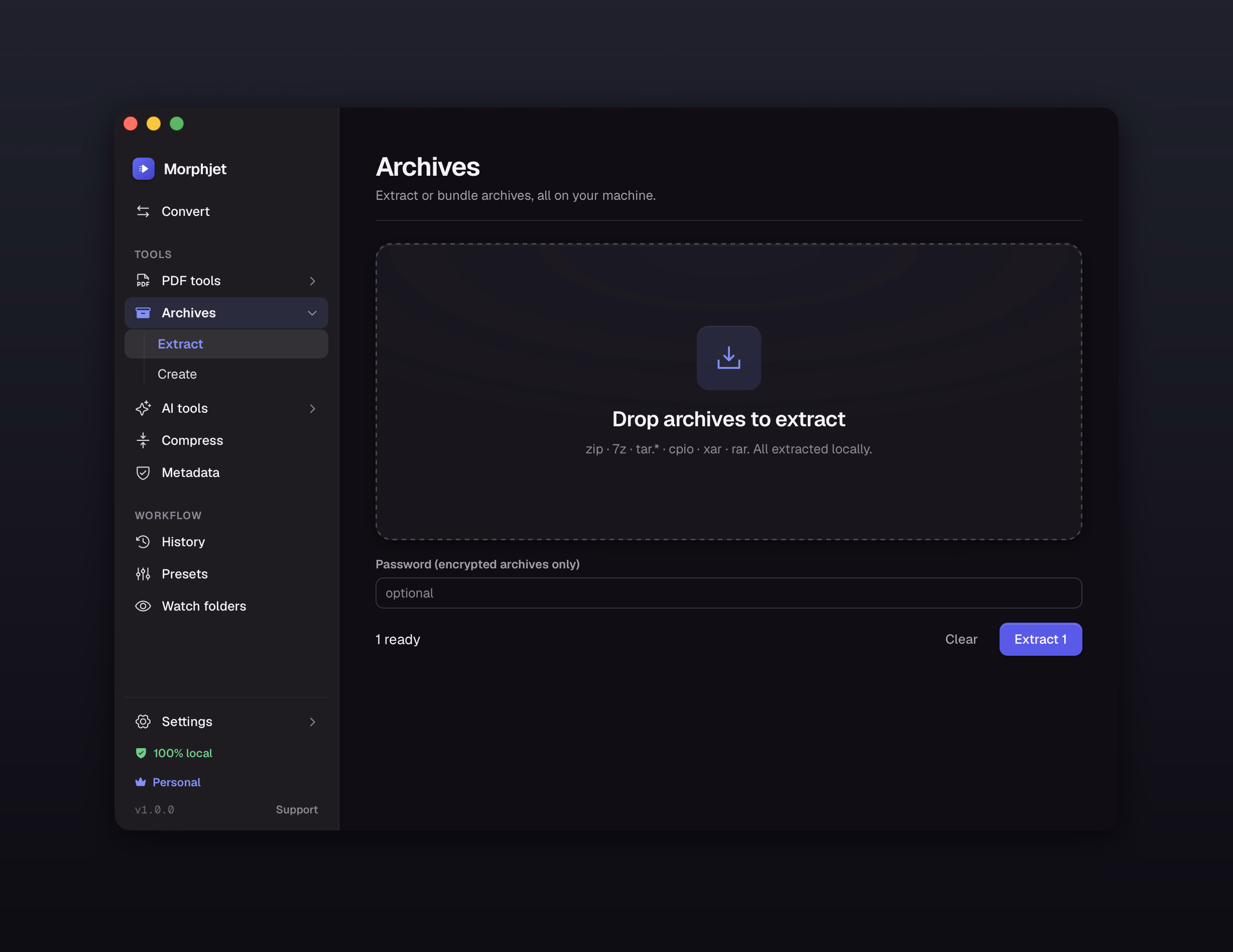Click the History clock icon
This screenshot has height=952, width=1233.
click(143, 542)
